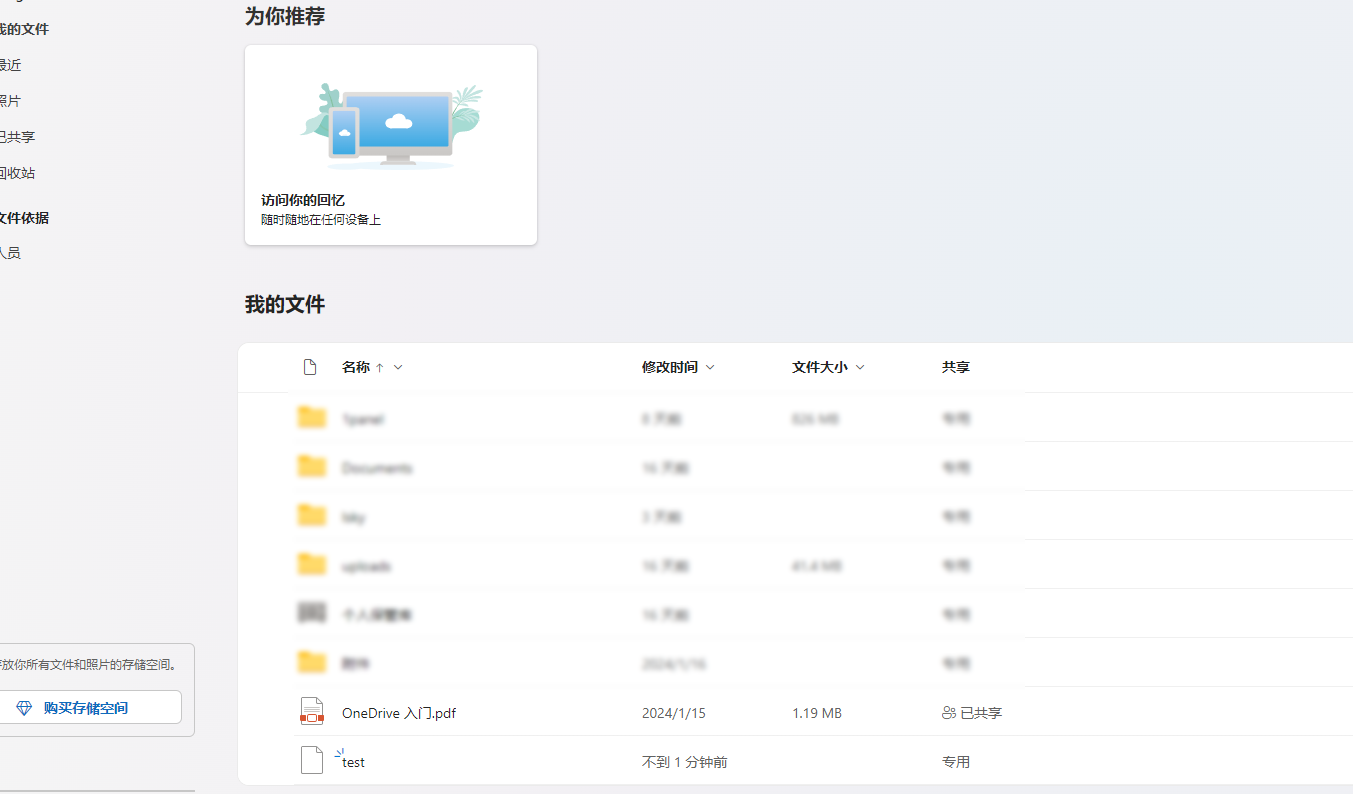This screenshot has height=794, width=1353.
Task: Click the file type icon in column header
Action: click(310, 367)
